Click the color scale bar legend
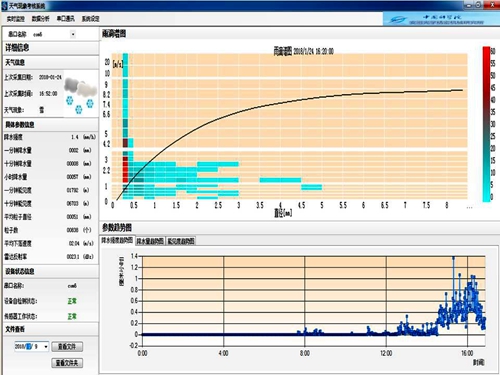The width and height of the screenshot is (500, 375). pyautogui.click(x=486, y=124)
